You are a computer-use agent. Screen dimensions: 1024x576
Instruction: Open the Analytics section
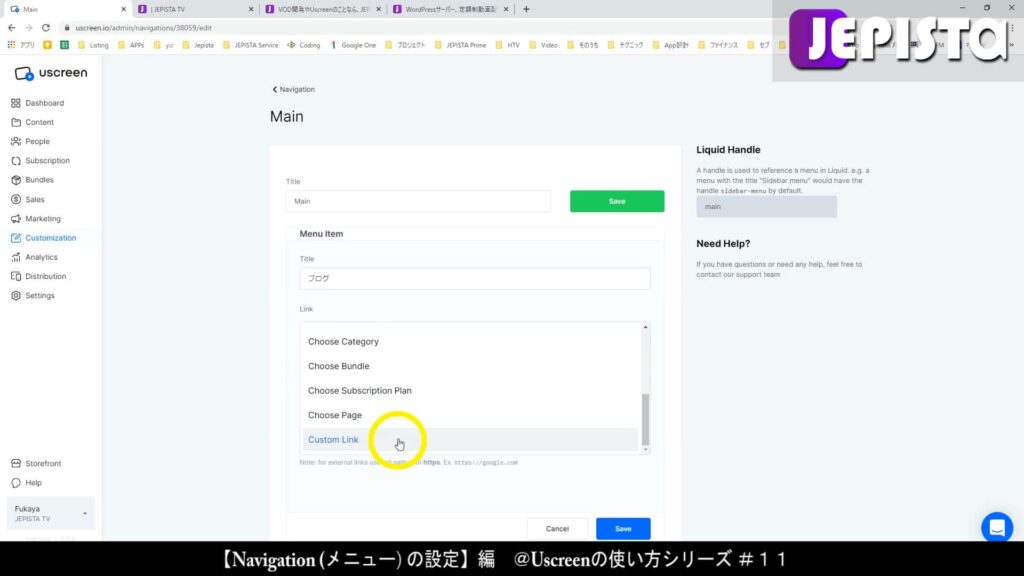click(x=41, y=257)
